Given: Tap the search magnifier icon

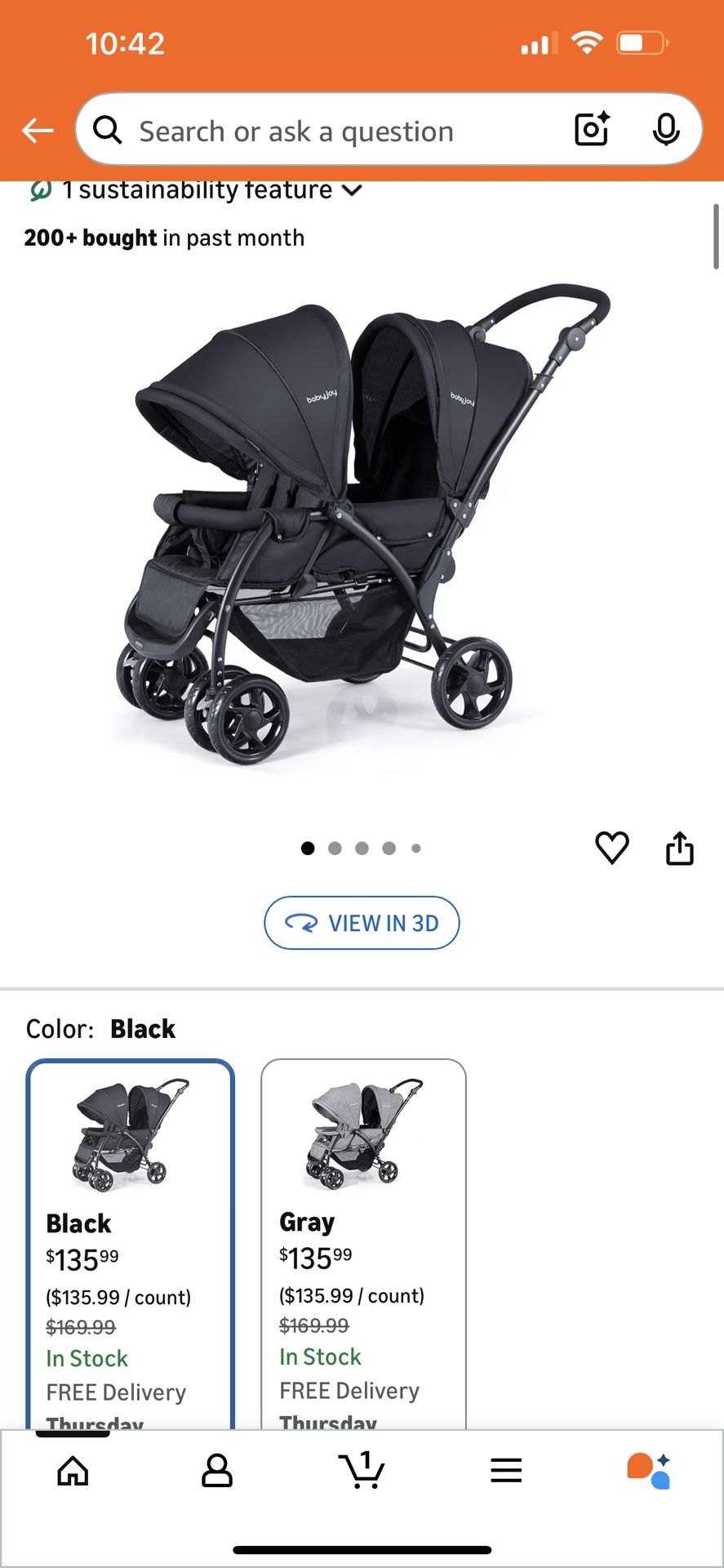Looking at the screenshot, I should coord(107,129).
